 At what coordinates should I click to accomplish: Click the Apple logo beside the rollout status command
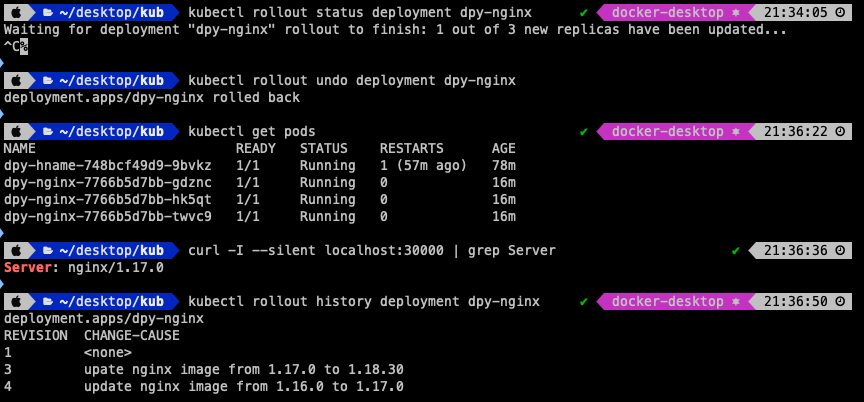[x=16, y=12]
